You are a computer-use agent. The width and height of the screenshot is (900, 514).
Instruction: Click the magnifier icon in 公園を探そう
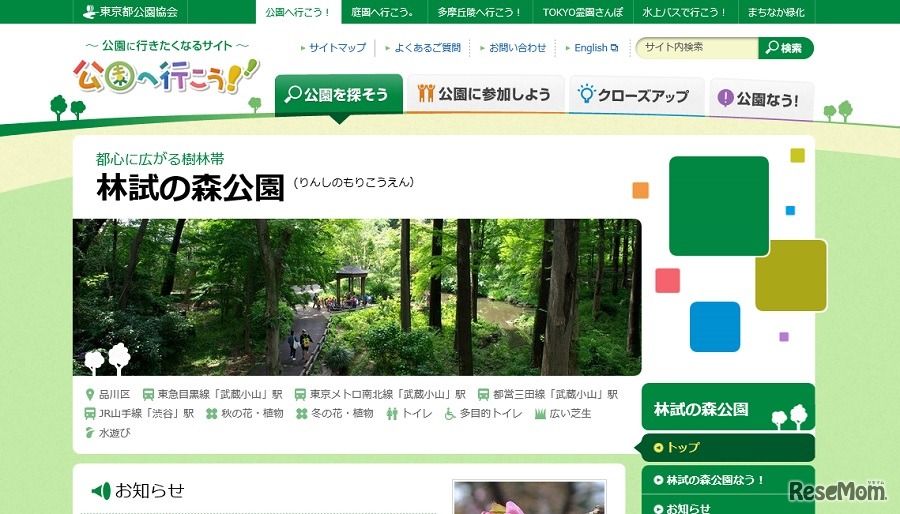tap(293, 94)
